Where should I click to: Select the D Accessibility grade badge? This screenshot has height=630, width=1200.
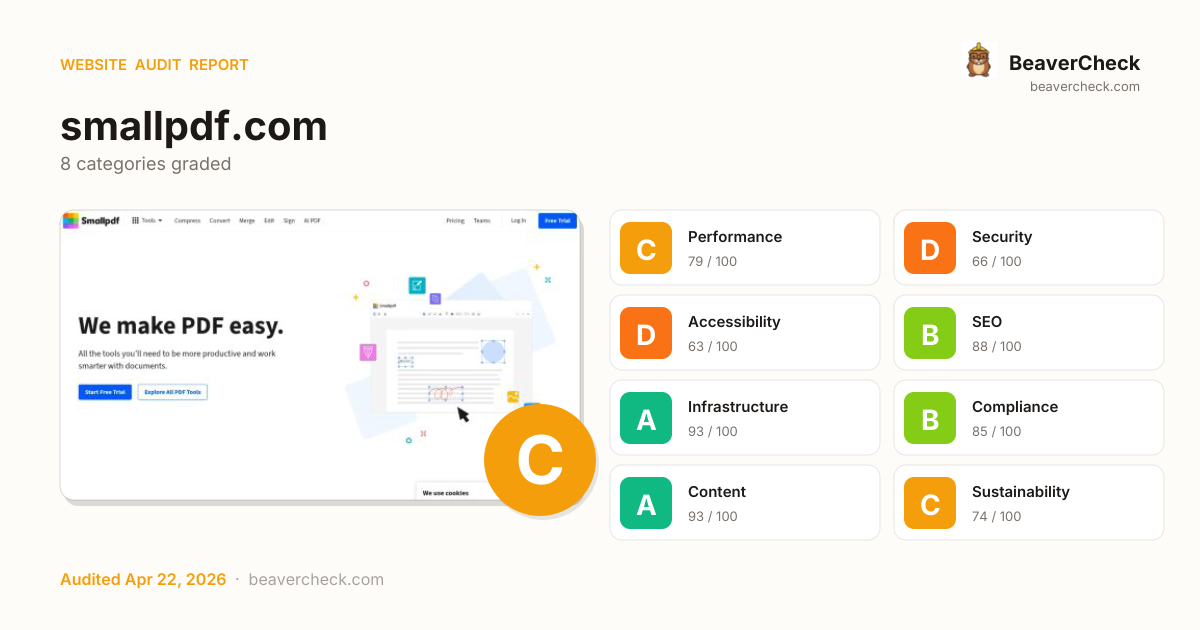(x=646, y=333)
